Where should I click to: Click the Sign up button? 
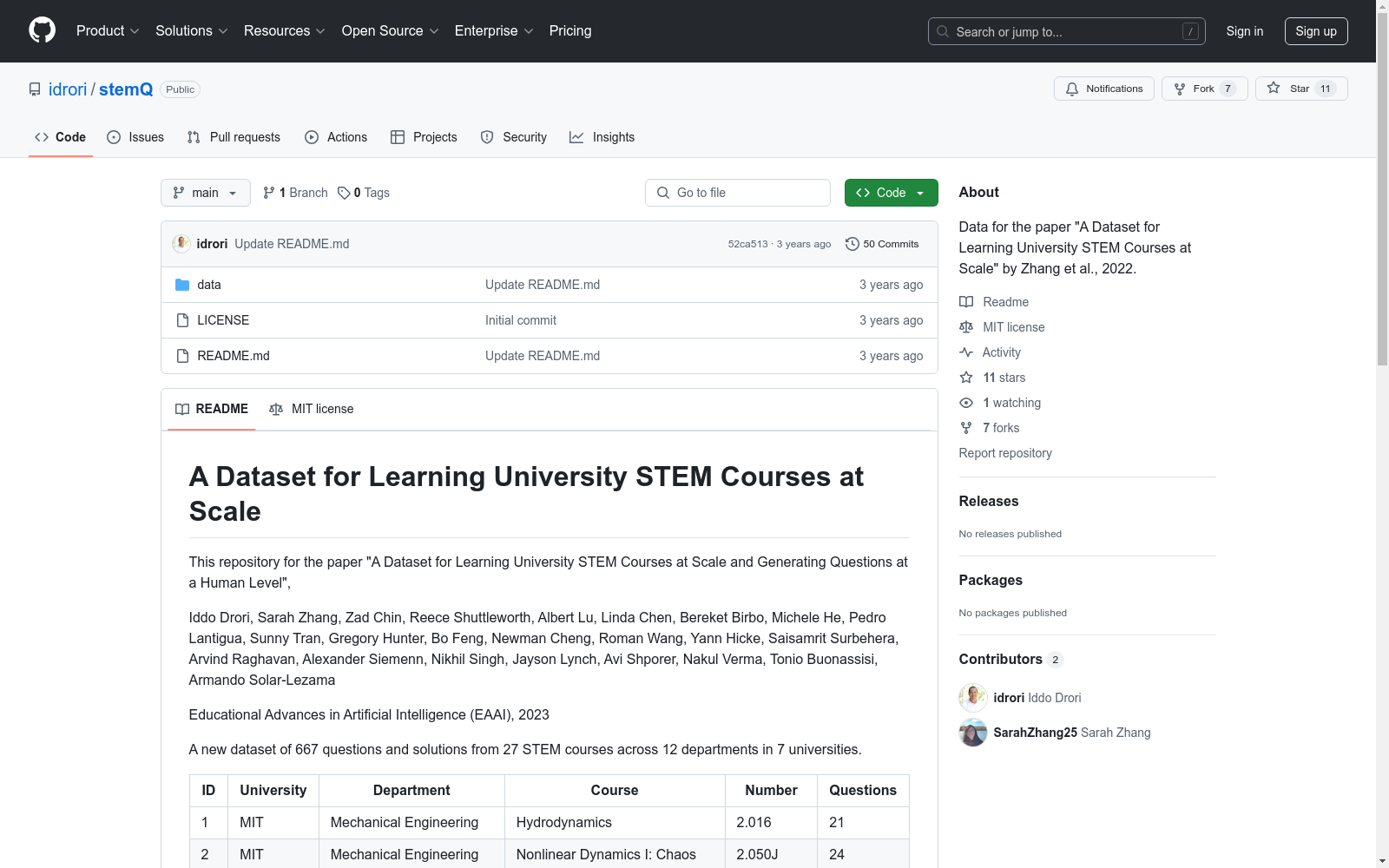pos(1316,31)
